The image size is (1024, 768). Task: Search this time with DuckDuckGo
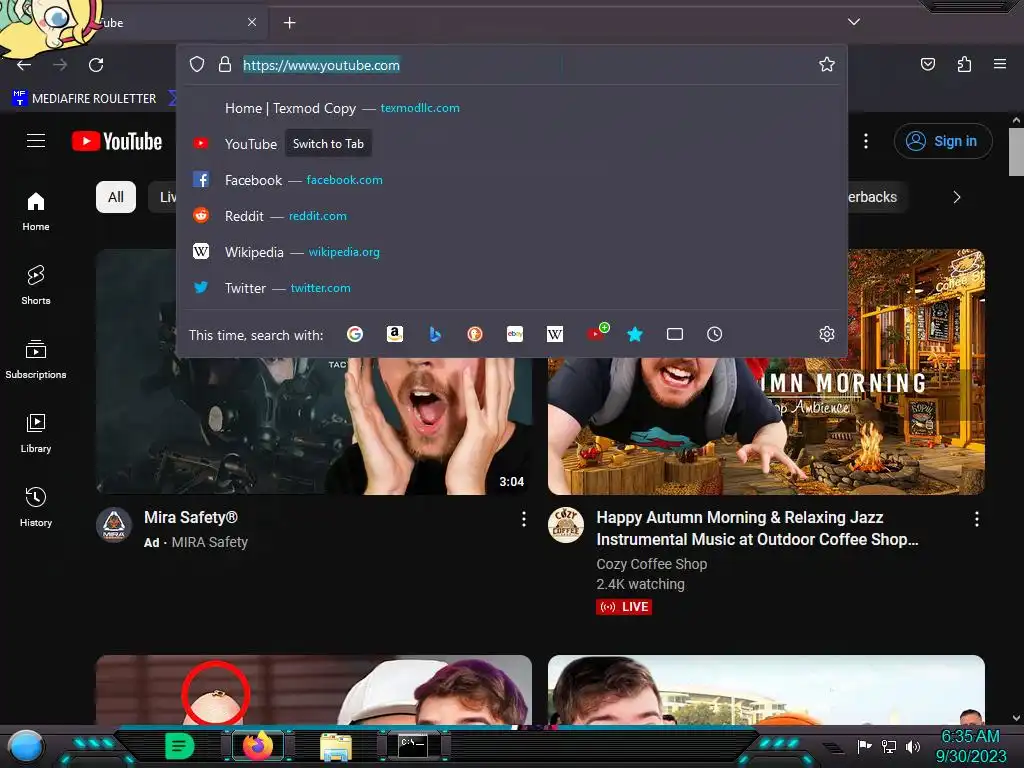tap(475, 334)
